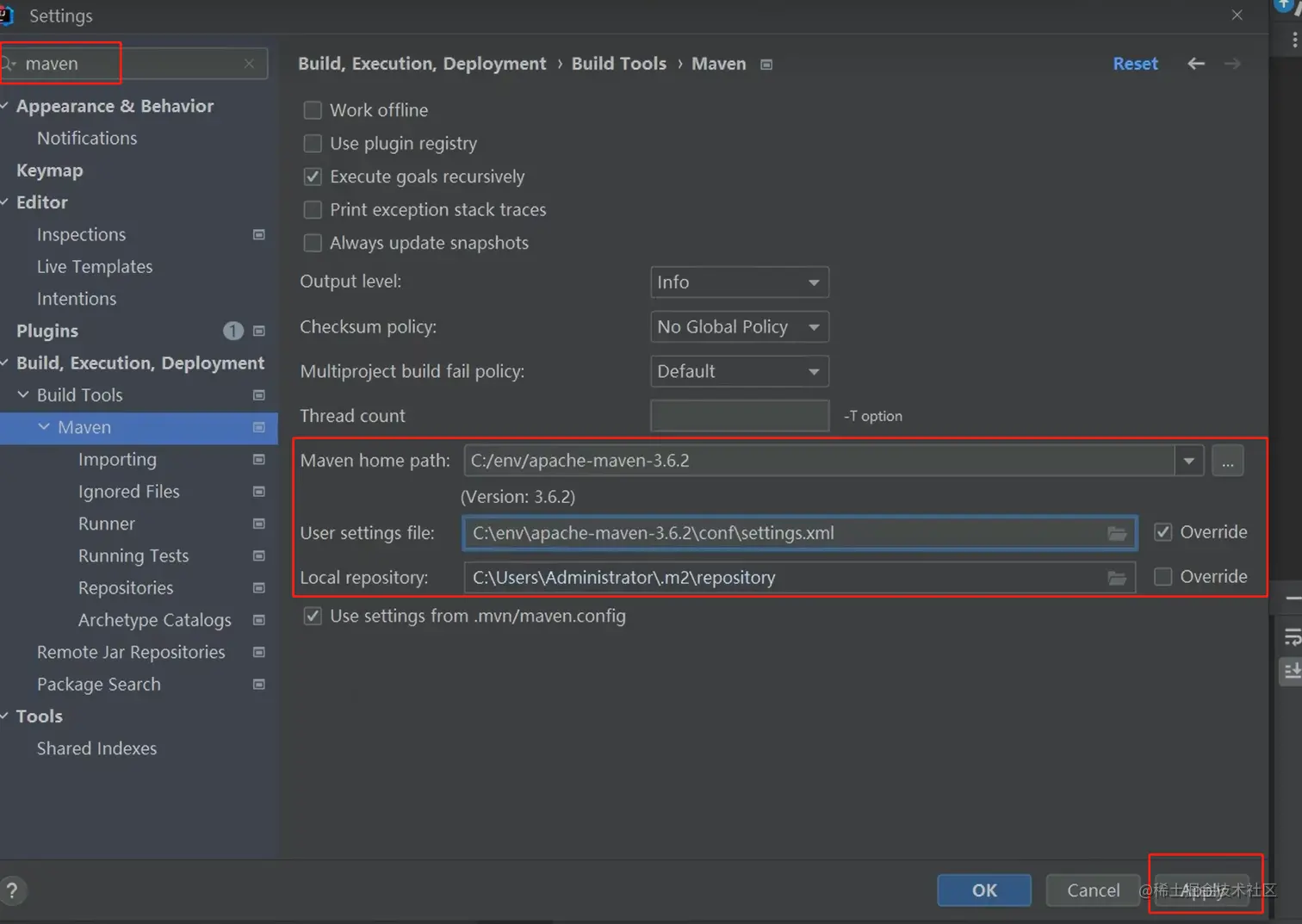Open the Help question mark button

[x=12, y=890]
